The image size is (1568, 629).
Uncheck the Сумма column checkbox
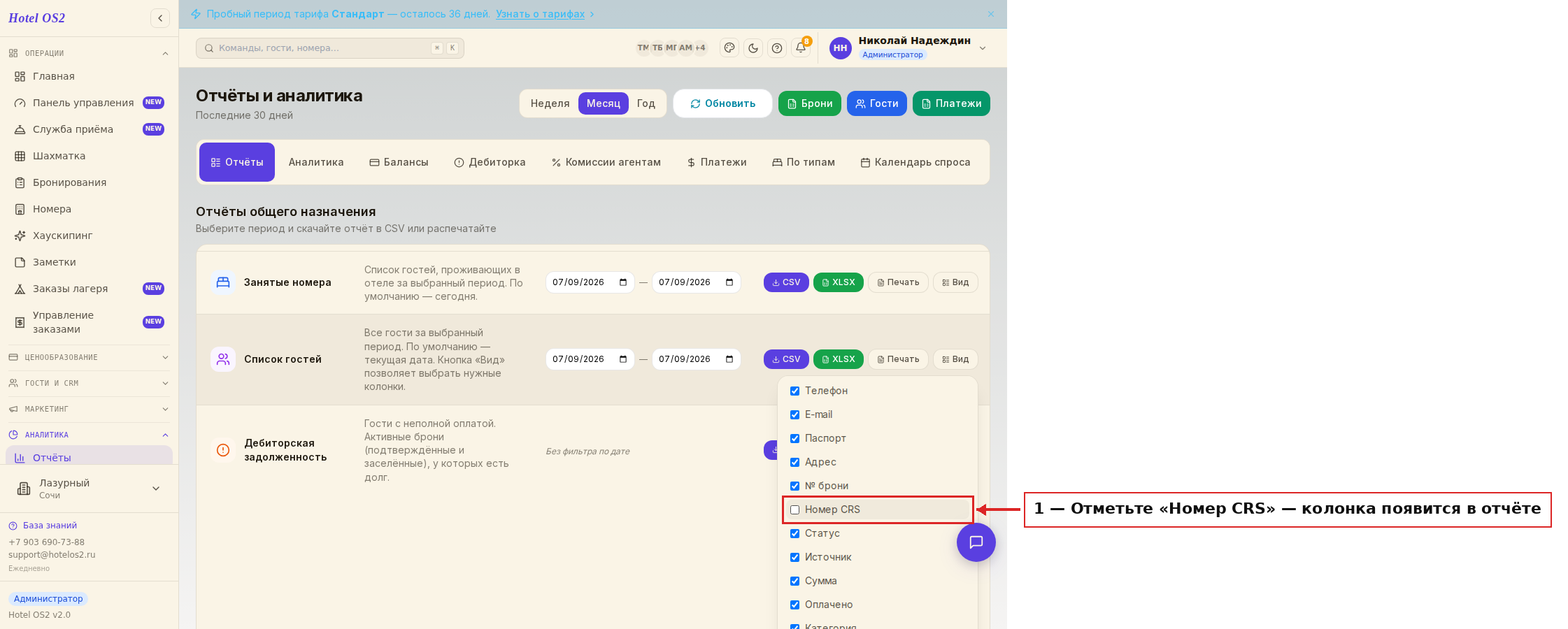point(794,581)
